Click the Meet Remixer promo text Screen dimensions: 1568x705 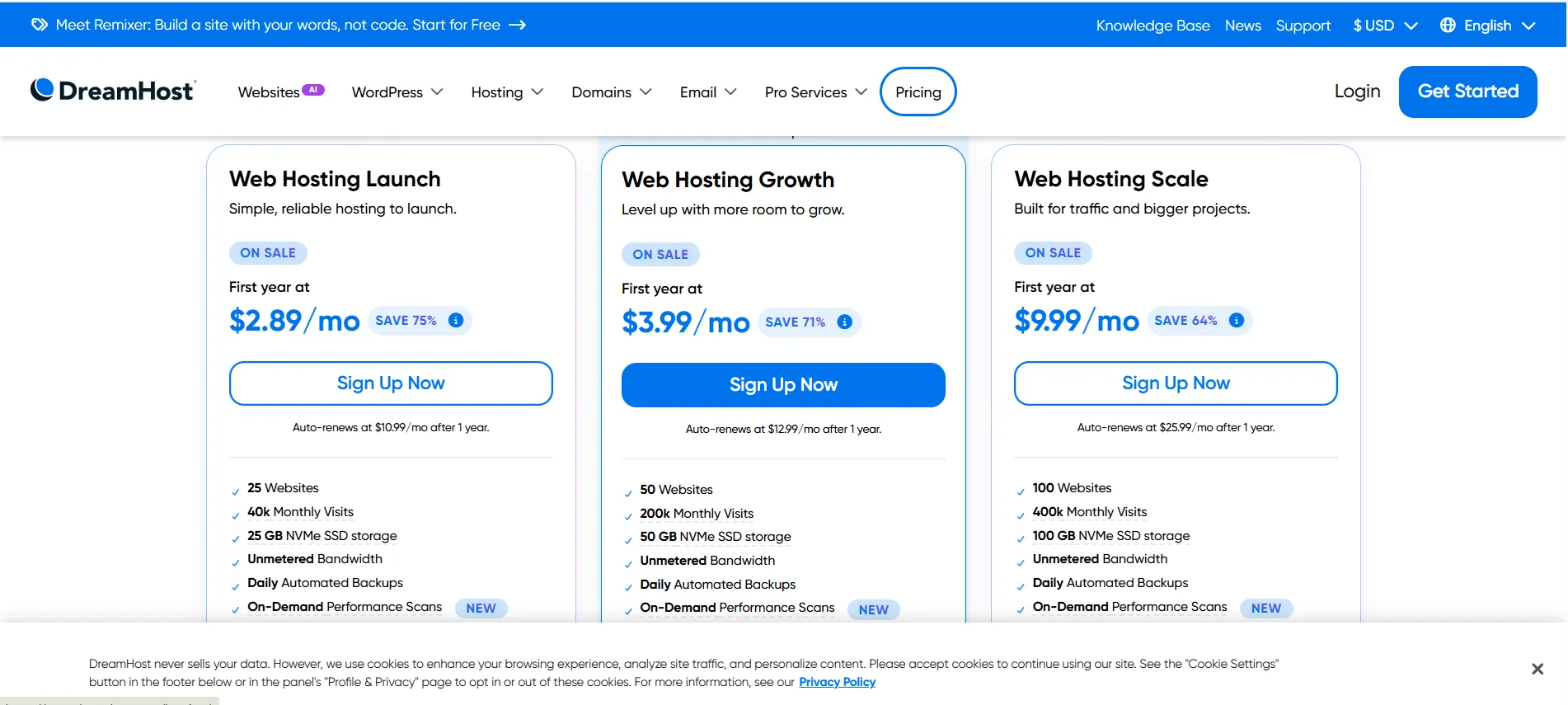pyautogui.click(x=278, y=25)
